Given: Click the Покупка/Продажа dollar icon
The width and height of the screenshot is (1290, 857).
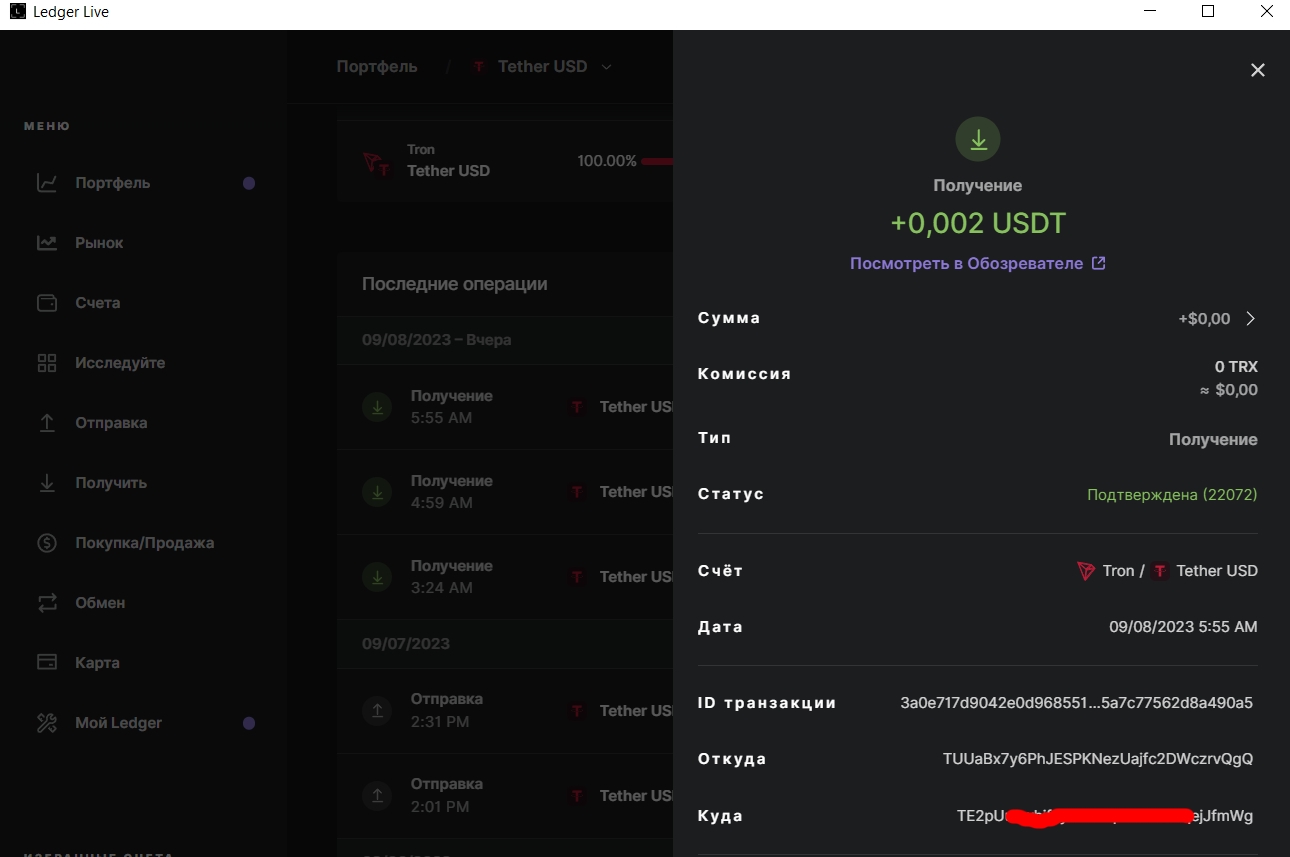Looking at the screenshot, I should click(x=47, y=543).
